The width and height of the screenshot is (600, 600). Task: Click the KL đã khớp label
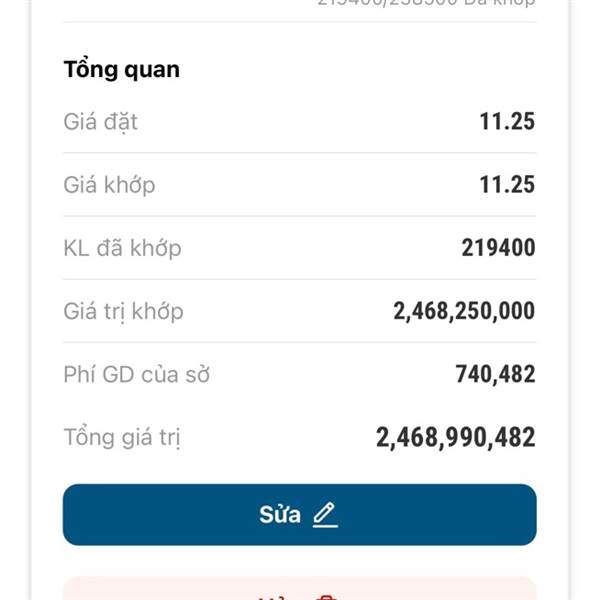pyautogui.click(x=122, y=248)
